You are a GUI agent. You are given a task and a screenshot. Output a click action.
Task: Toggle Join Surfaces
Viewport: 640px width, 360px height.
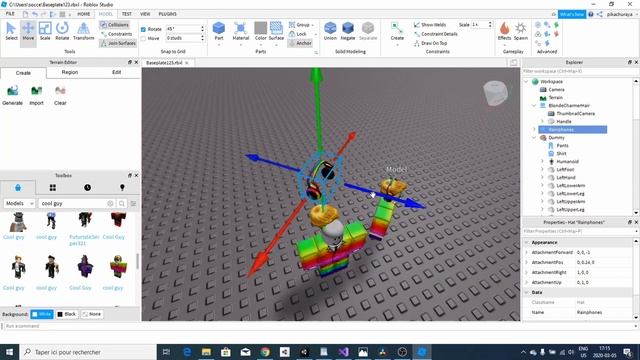[x=118, y=43]
